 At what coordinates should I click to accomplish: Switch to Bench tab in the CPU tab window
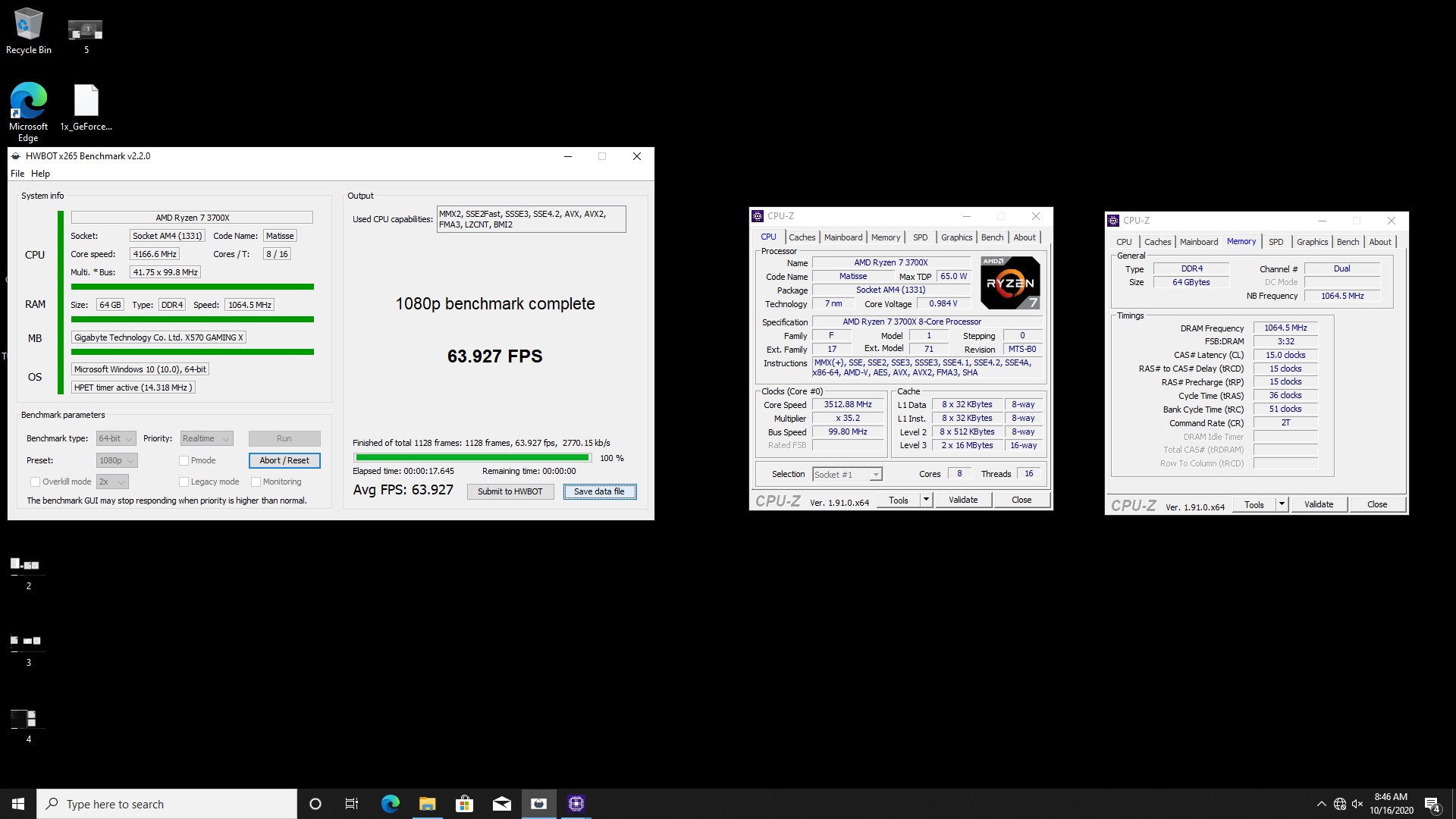(x=992, y=237)
